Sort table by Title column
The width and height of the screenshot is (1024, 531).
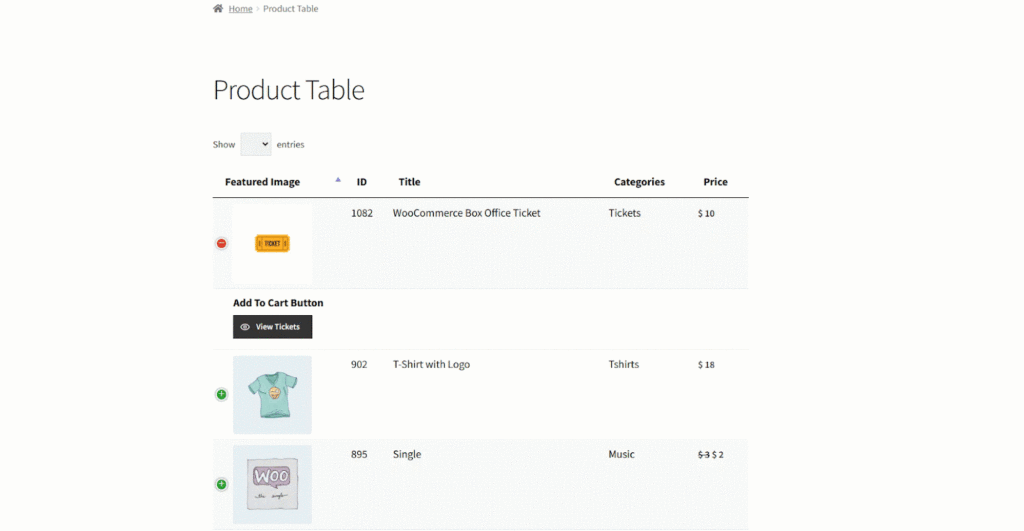tap(409, 182)
